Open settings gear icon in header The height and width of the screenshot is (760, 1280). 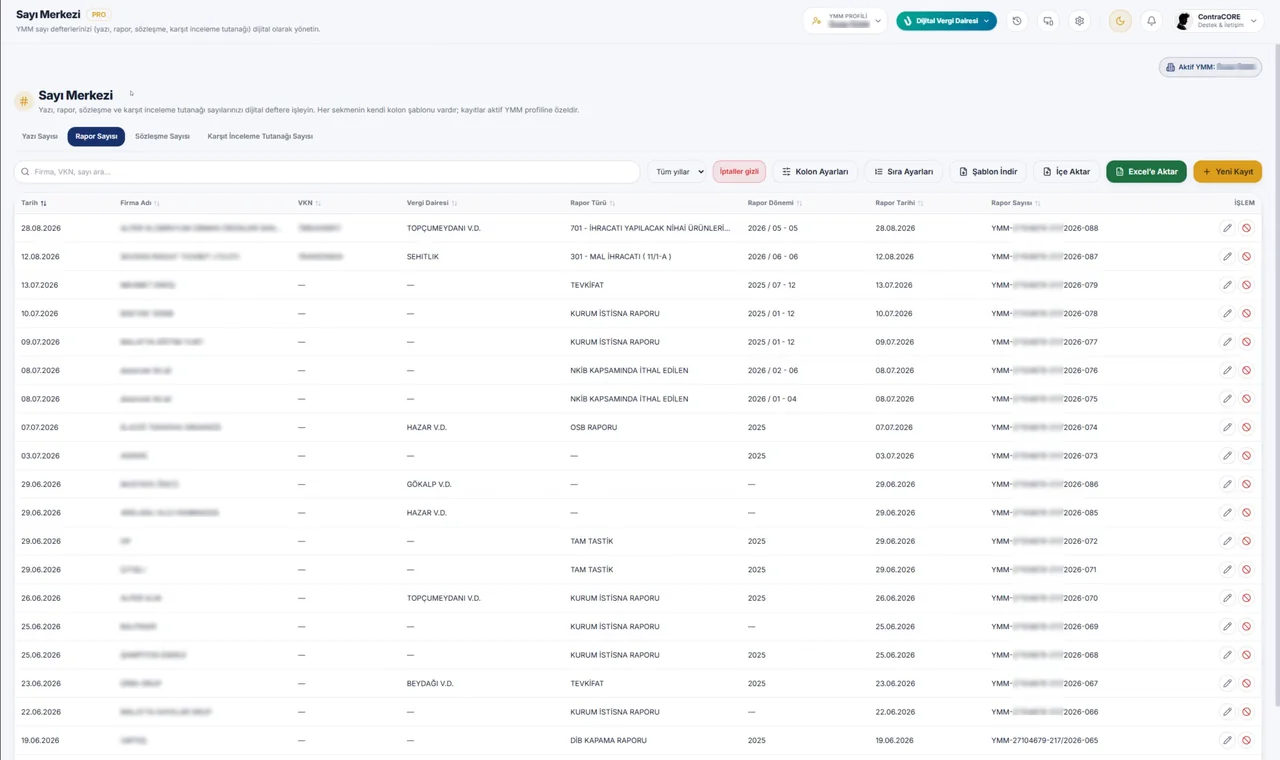(x=1079, y=21)
